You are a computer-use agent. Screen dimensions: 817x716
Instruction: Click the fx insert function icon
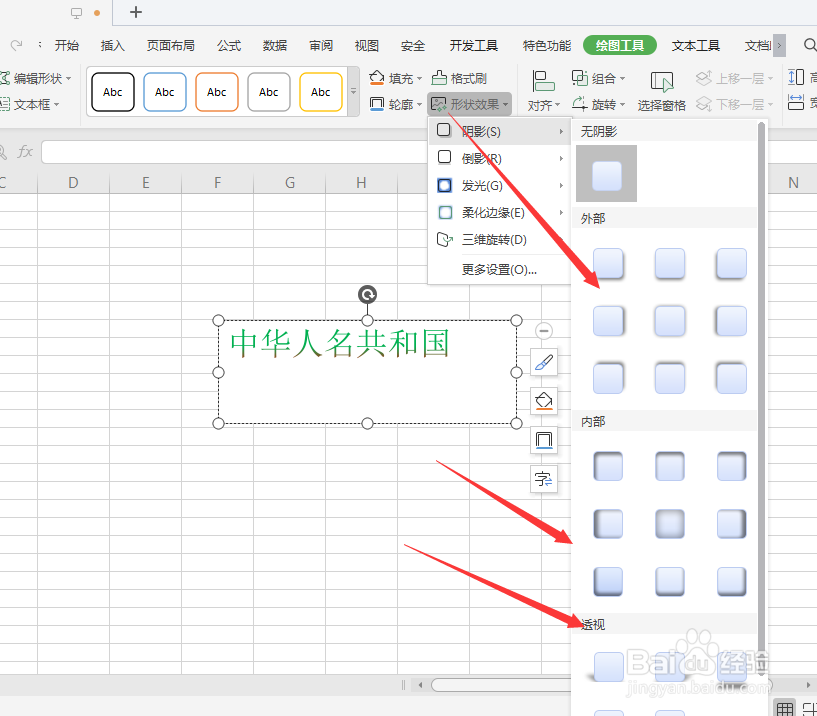point(24,152)
